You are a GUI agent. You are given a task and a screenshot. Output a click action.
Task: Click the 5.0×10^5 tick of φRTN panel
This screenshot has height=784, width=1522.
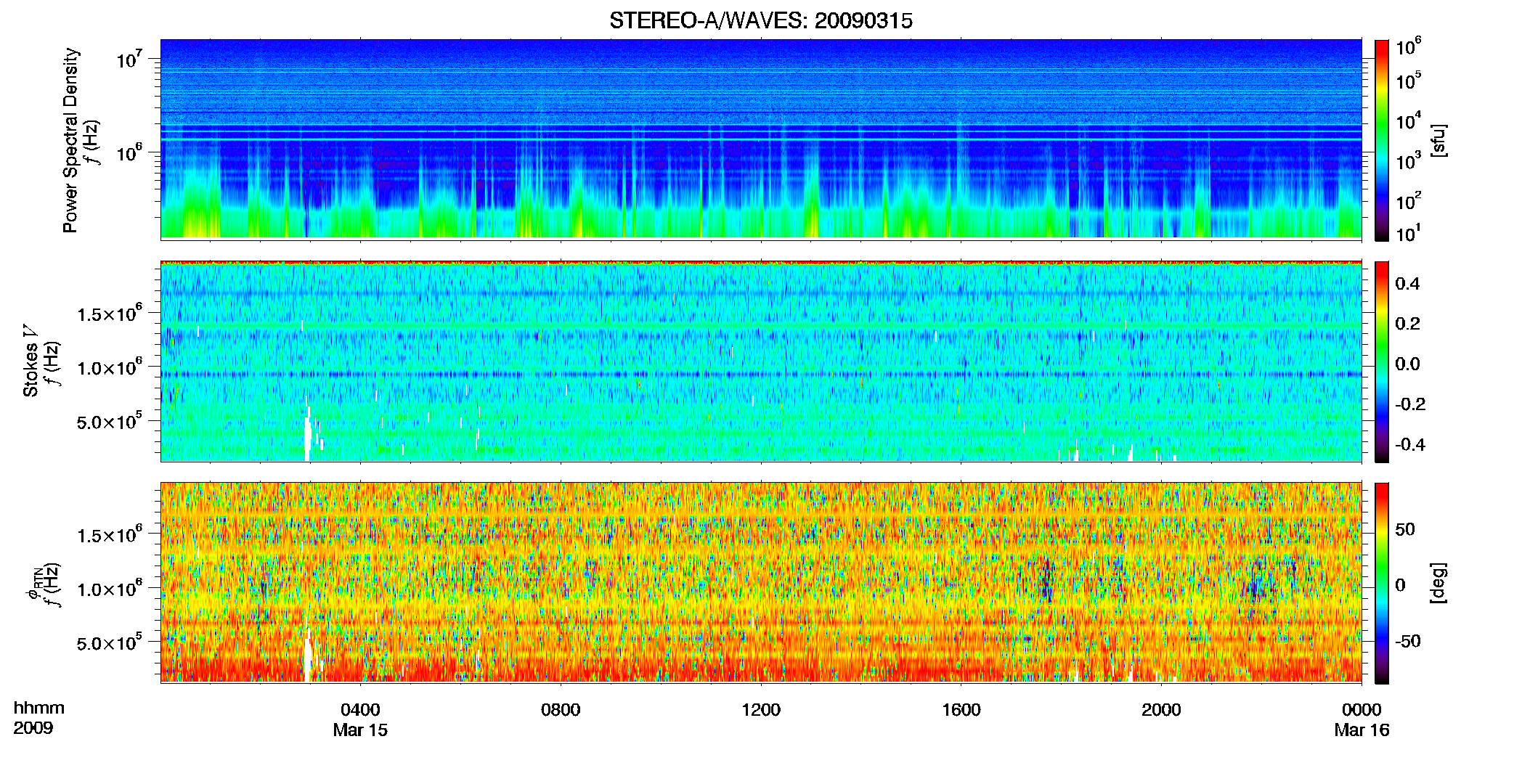[109, 642]
